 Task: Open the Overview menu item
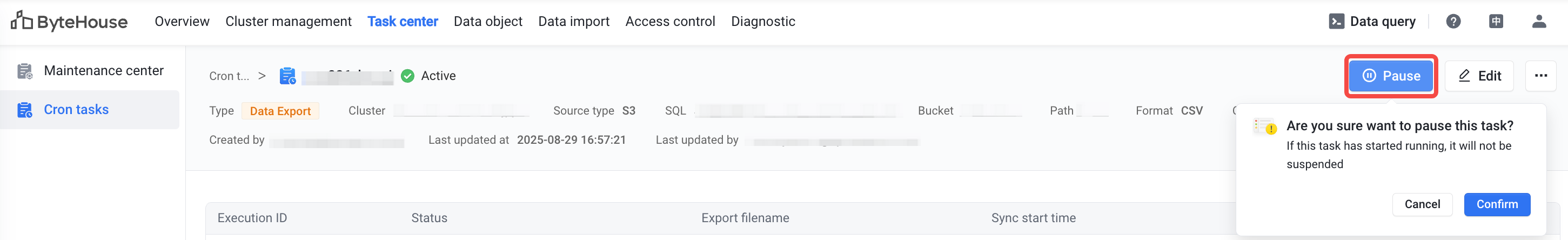(182, 21)
